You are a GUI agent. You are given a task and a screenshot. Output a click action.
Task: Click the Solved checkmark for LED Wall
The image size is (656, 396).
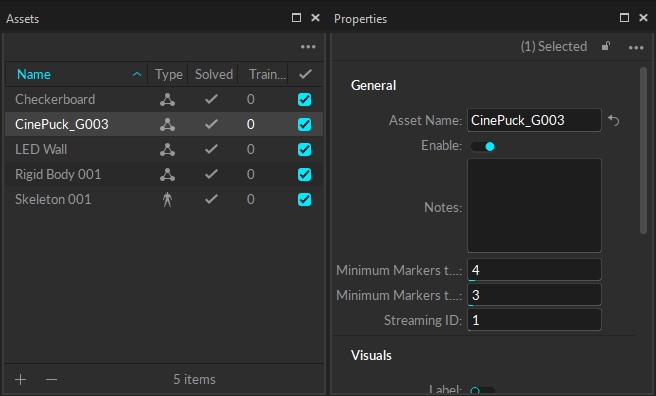[211, 149]
